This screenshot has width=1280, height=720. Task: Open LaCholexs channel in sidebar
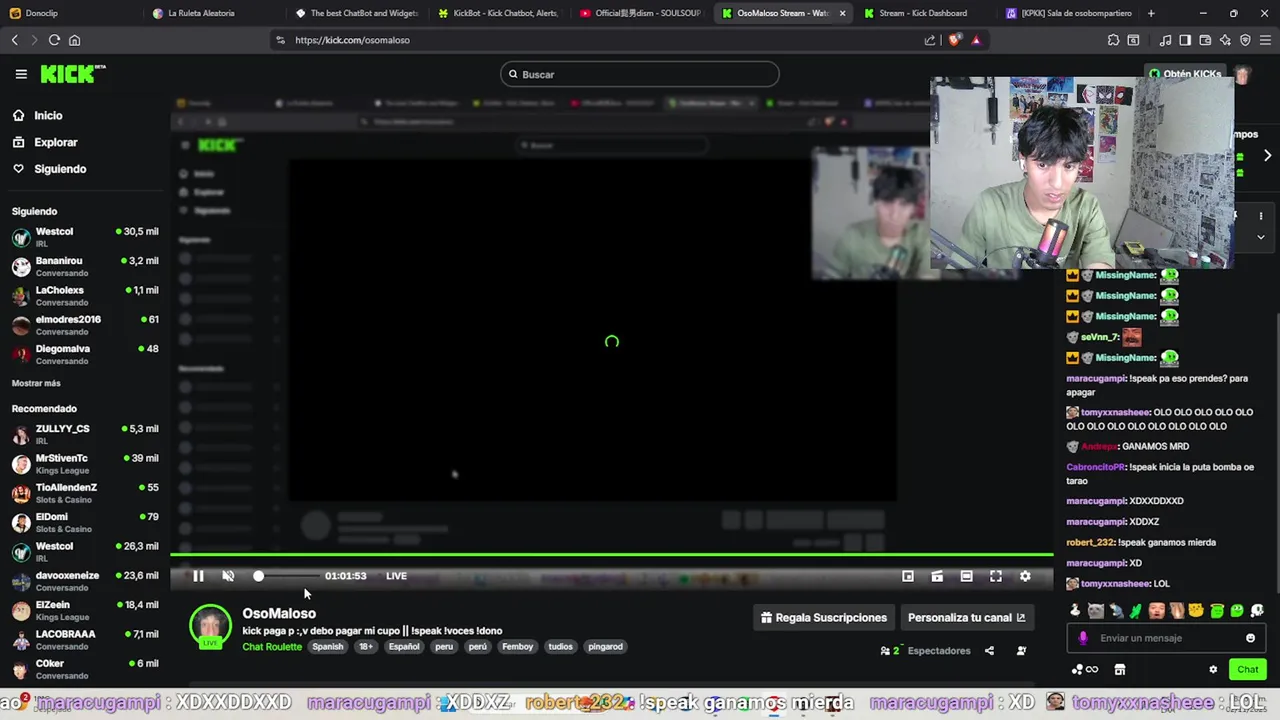tap(85, 295)
